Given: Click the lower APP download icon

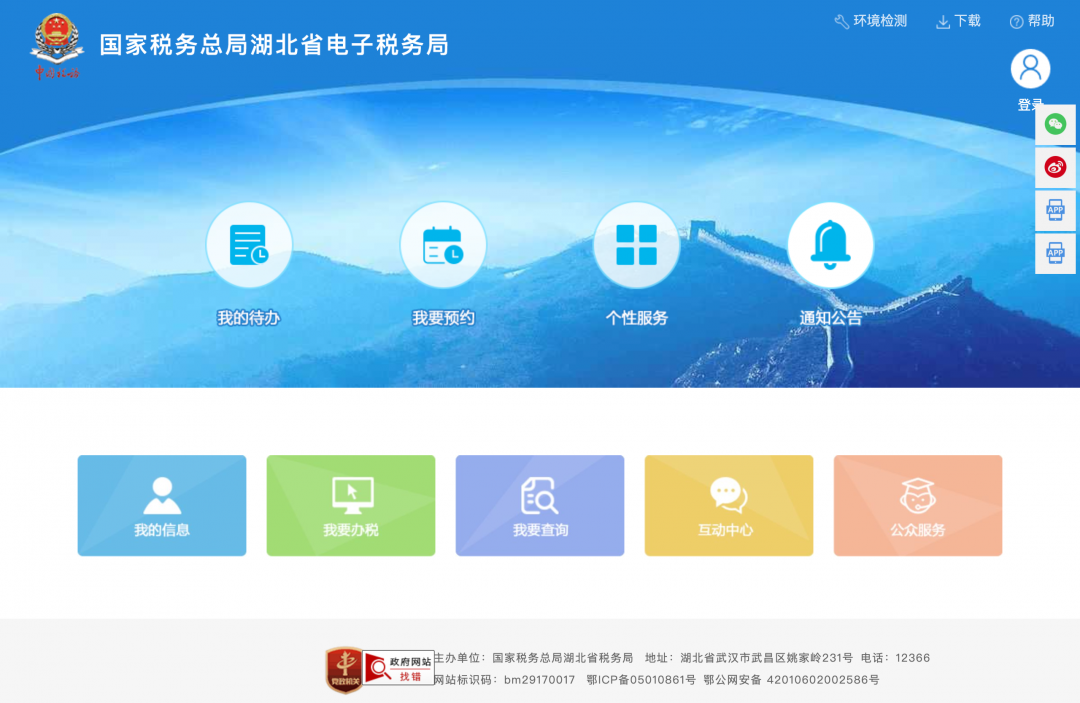Looking at the screenshot, I should pos(1055,253).
